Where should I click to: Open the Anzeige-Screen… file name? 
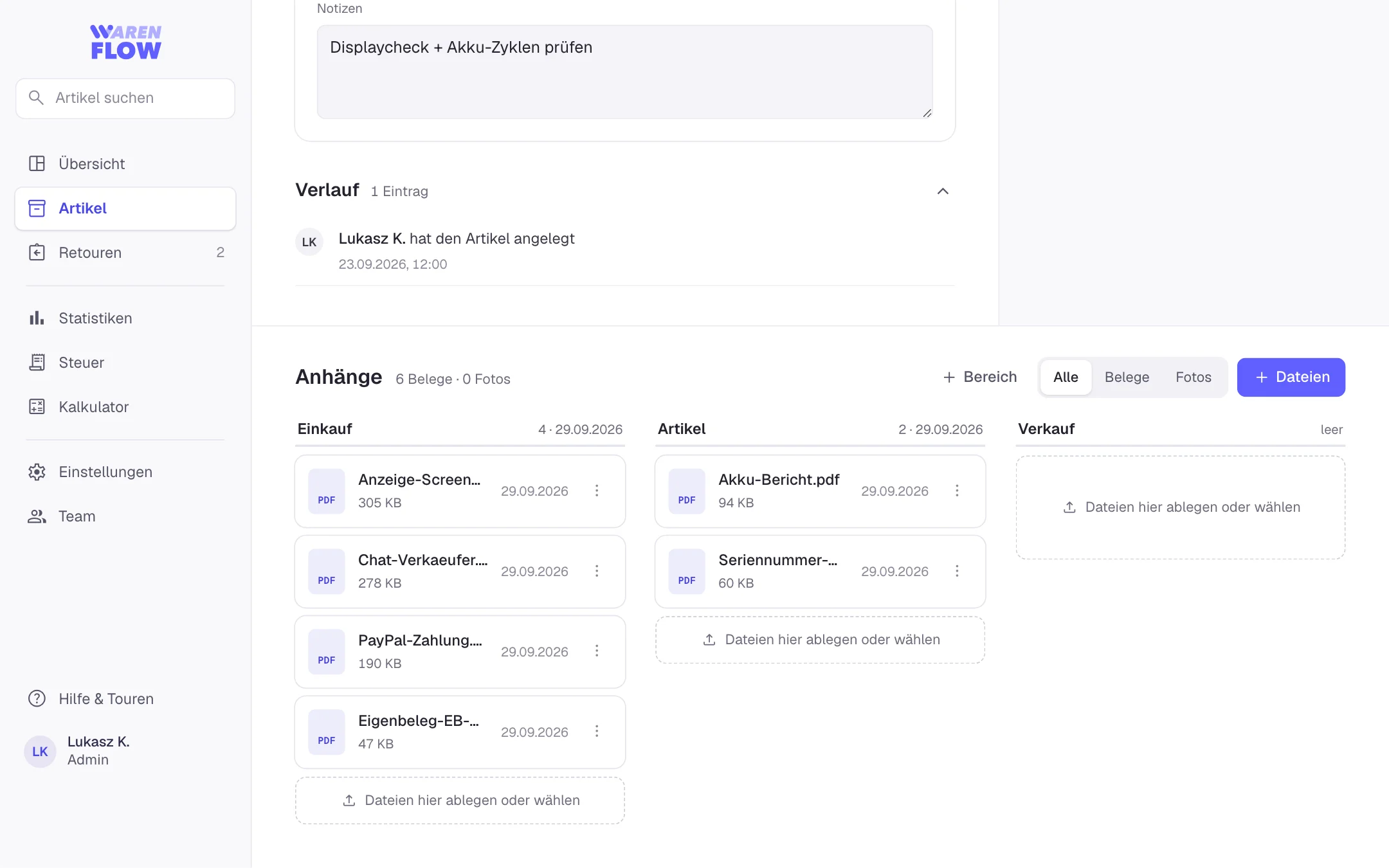point(419,480)
